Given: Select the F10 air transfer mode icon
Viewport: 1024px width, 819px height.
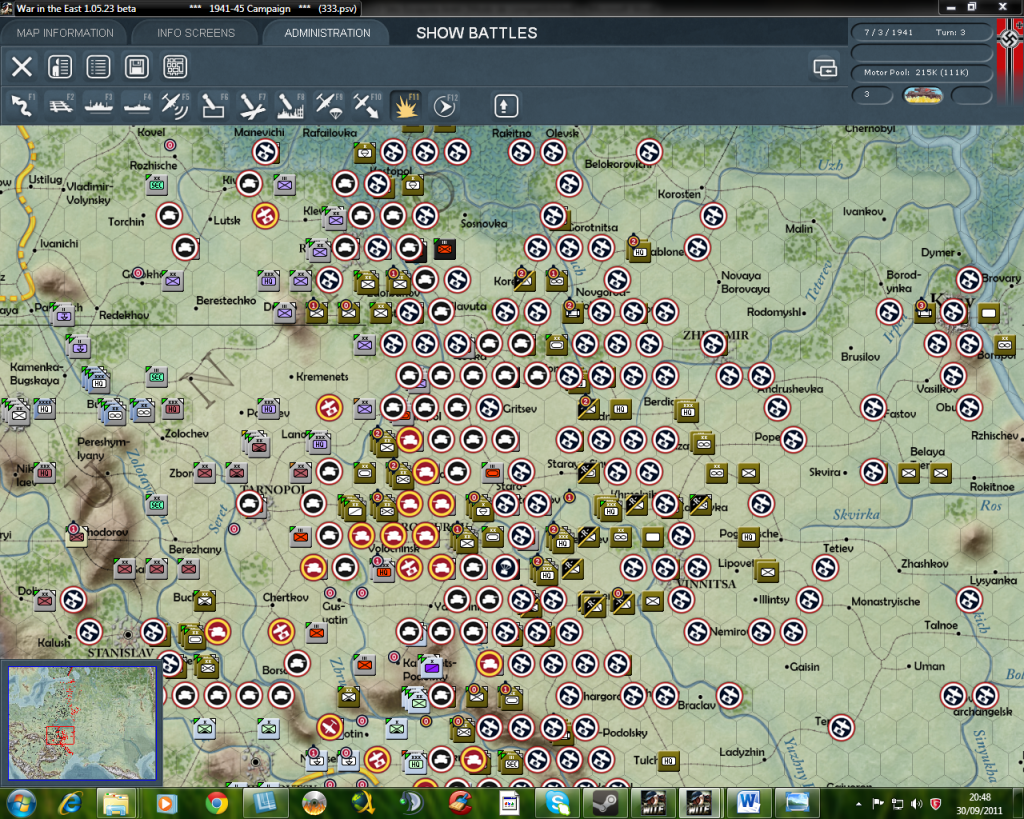Looking at the screenshot, I should (367, 106).
